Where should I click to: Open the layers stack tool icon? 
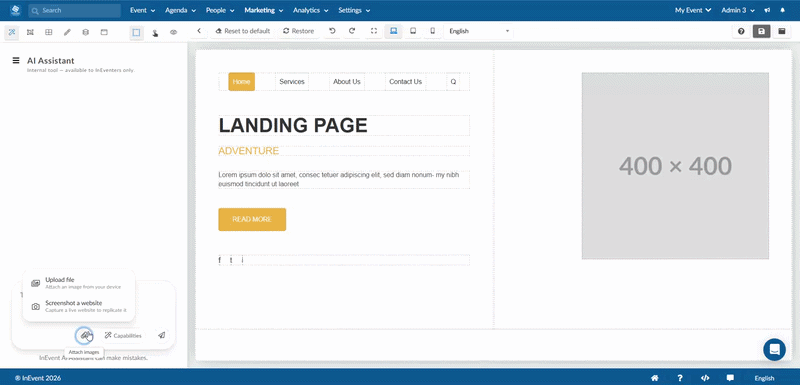pos(85,32)
